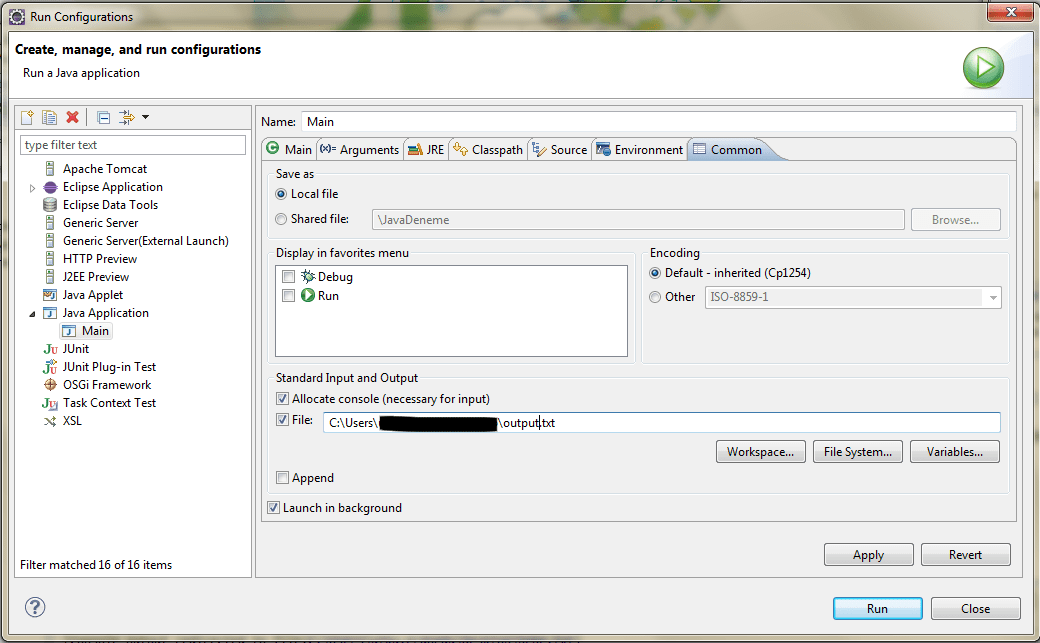Screen dimensions: 1040x643
Task: Click the OSGi Framework icon
Action: click(x=50, y=385)
